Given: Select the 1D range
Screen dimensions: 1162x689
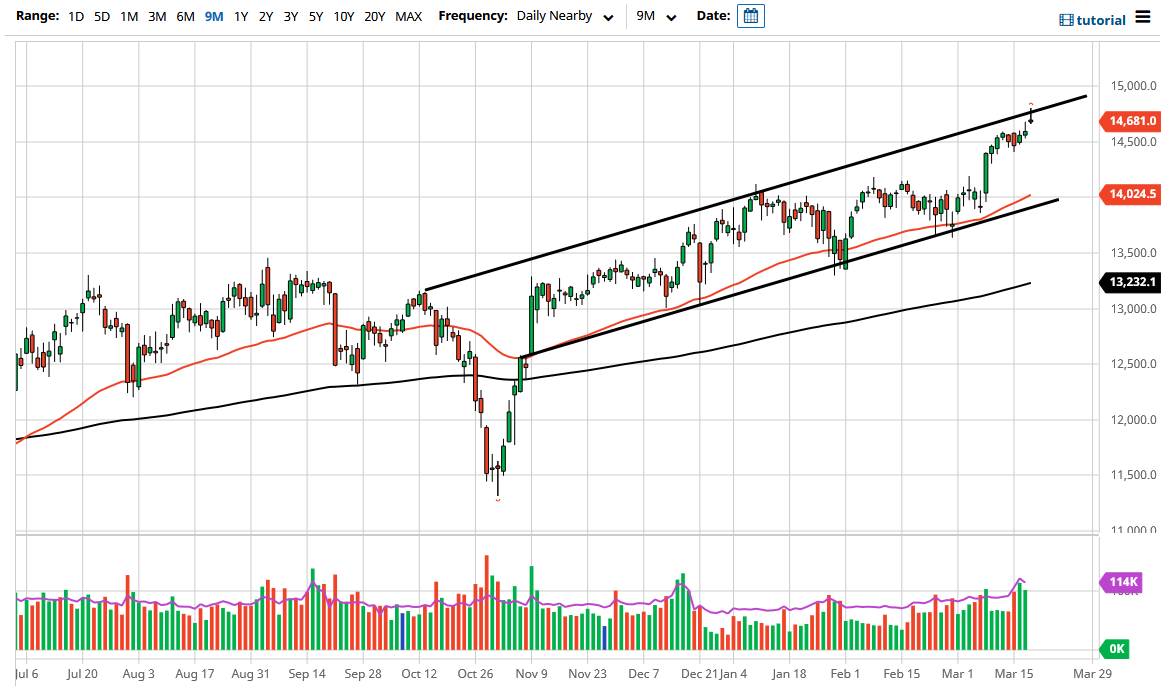Looking at the screenshot, I should (x=75, y=16).
